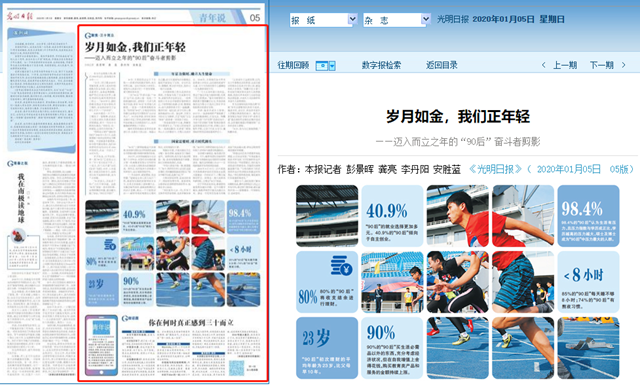
Task: Click 返回目录 to return to catalog
Action: tap(442, 65)
